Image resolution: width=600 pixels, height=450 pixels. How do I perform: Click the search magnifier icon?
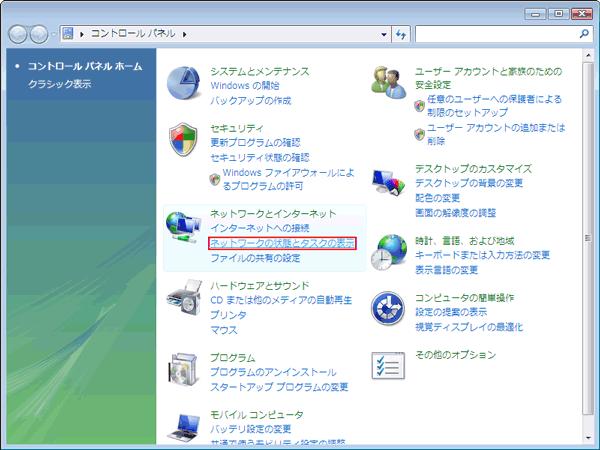[584, 34]
